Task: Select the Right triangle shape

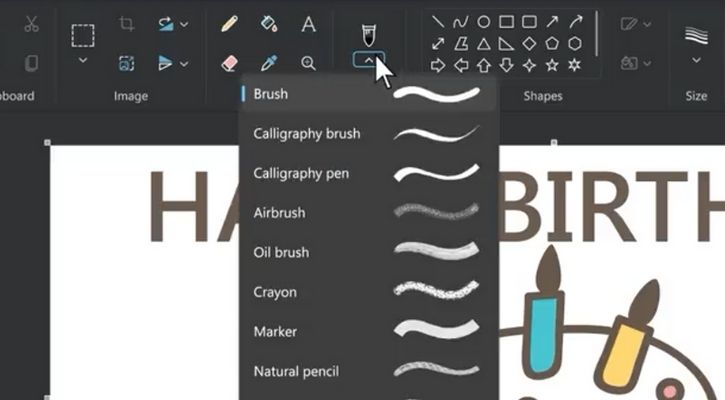Action: 506,44
